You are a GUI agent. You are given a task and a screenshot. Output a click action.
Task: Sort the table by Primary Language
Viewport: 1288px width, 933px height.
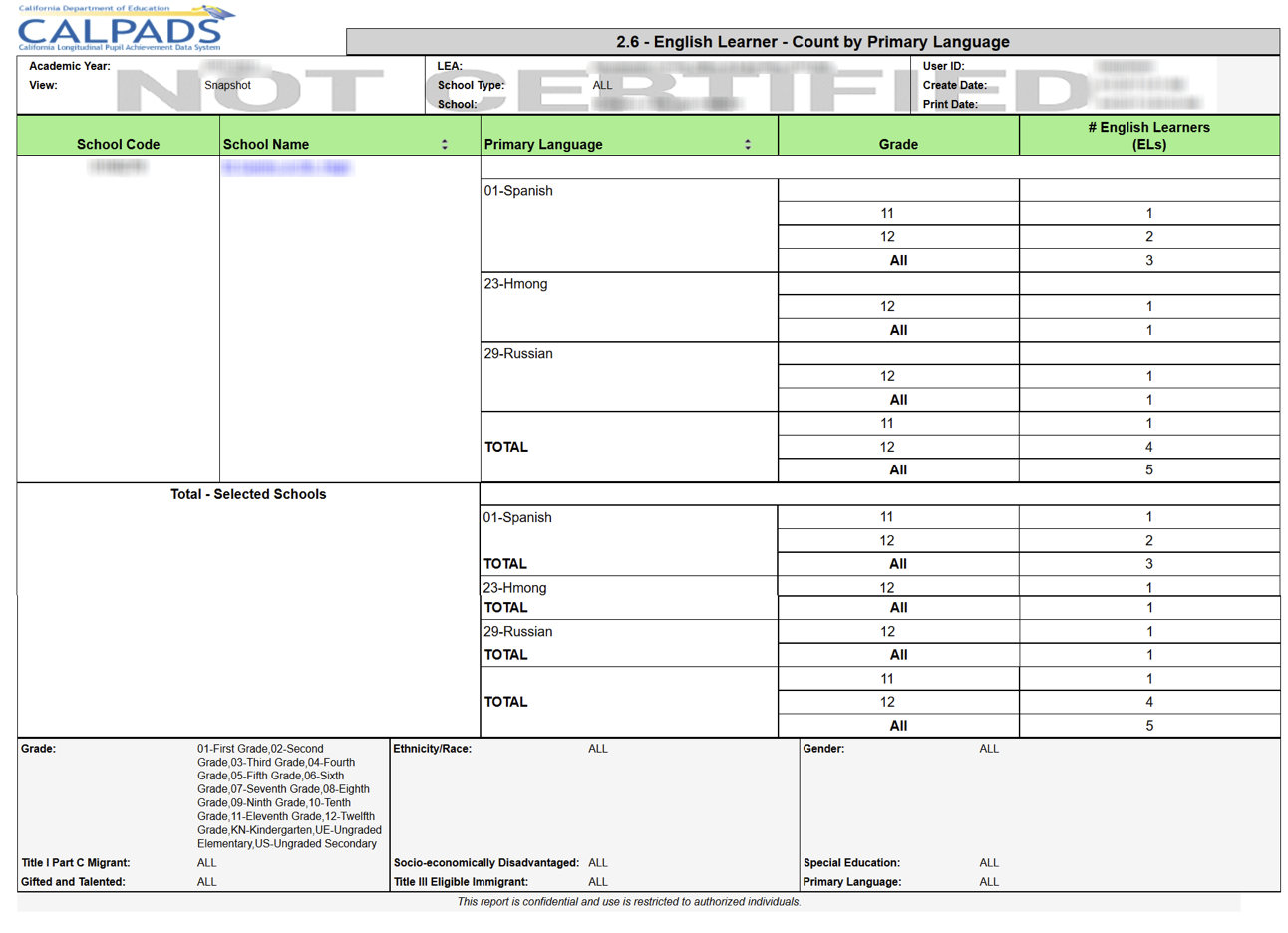click(x=748, y=145)
